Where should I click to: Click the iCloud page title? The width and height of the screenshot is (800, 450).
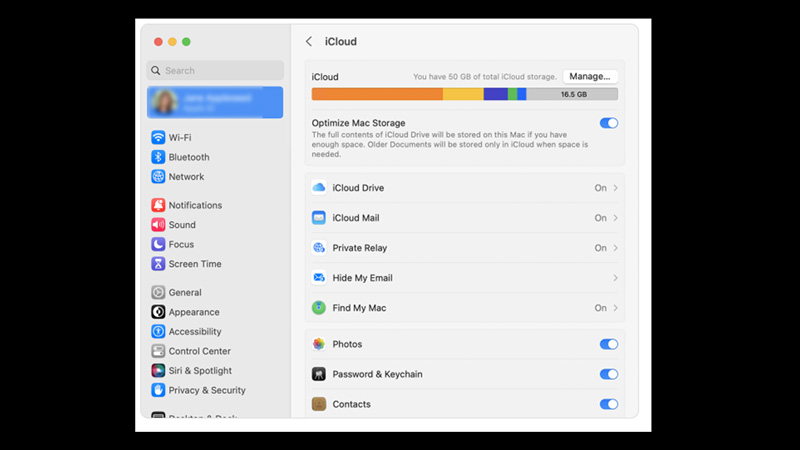[x=341, y=41]
